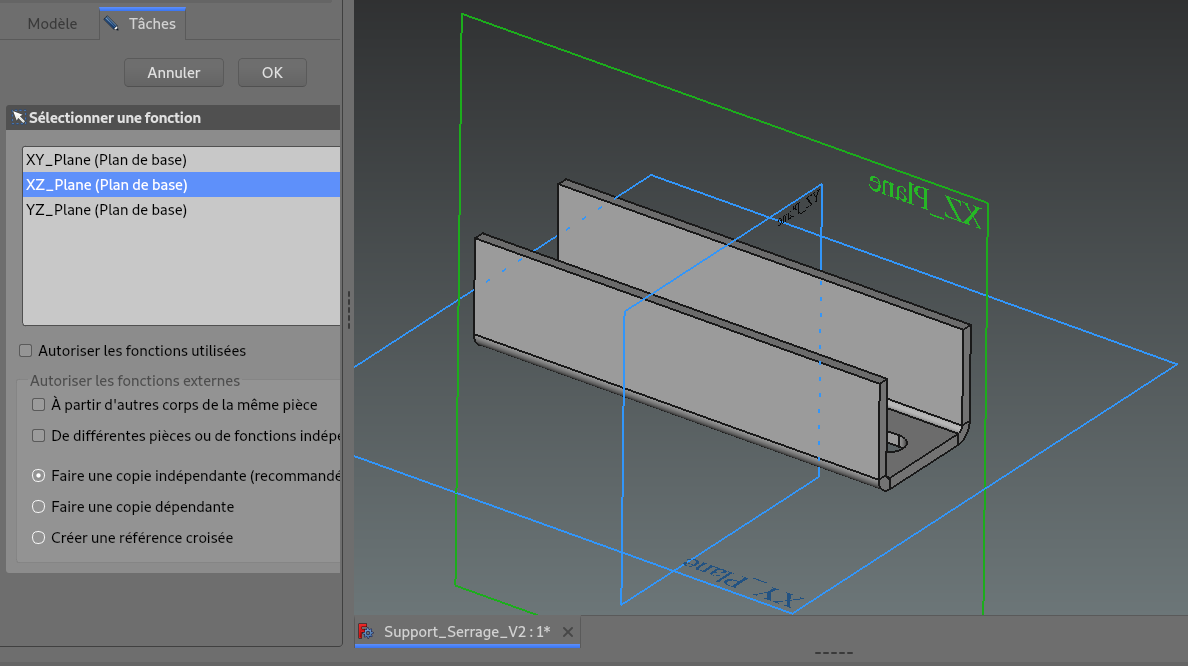Open the Support_Serrage_V2 : 1* document tab
The height and width of the screenshot is (666, 1188).
coord(467,632)
